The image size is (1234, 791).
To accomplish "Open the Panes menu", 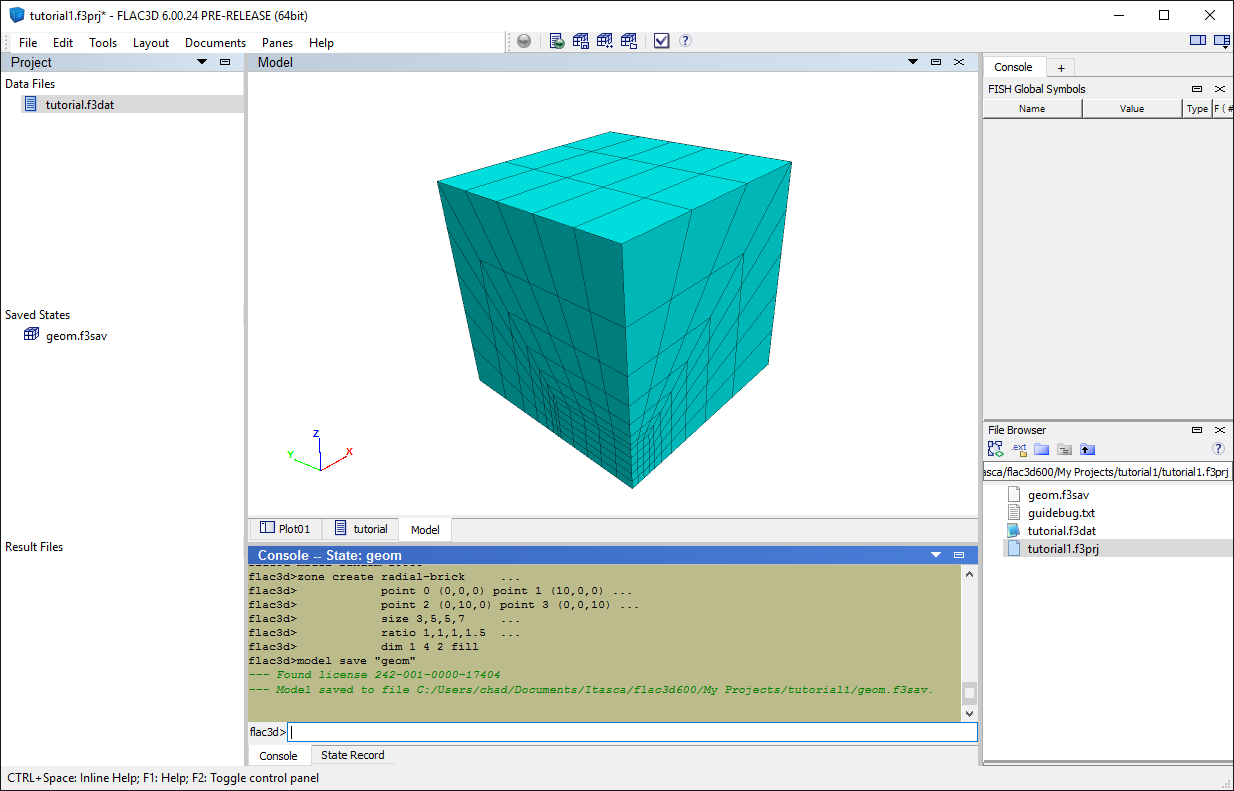I will (277, 43).
